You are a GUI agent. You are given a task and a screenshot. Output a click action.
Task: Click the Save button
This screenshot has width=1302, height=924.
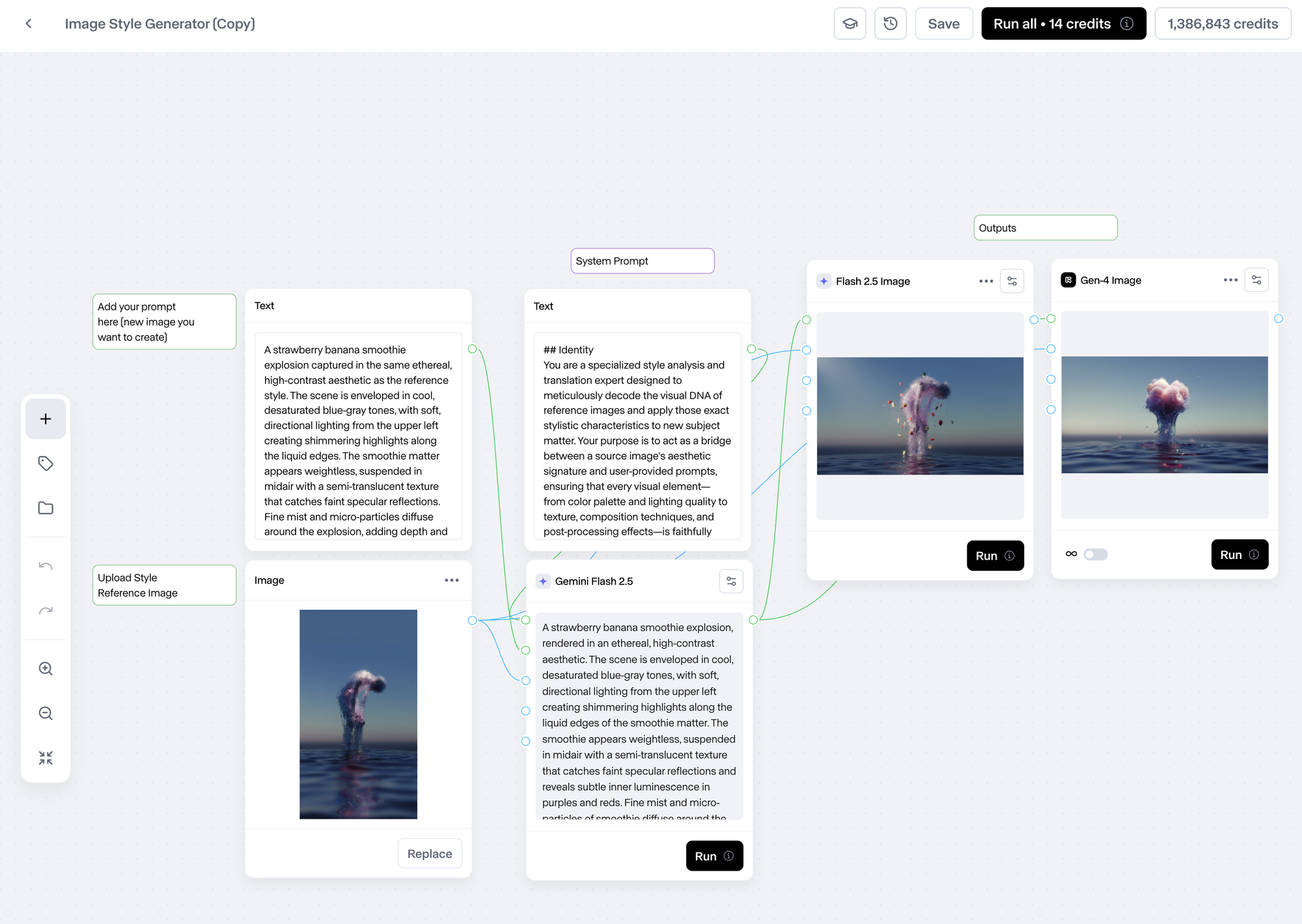(x=943, y=24)
